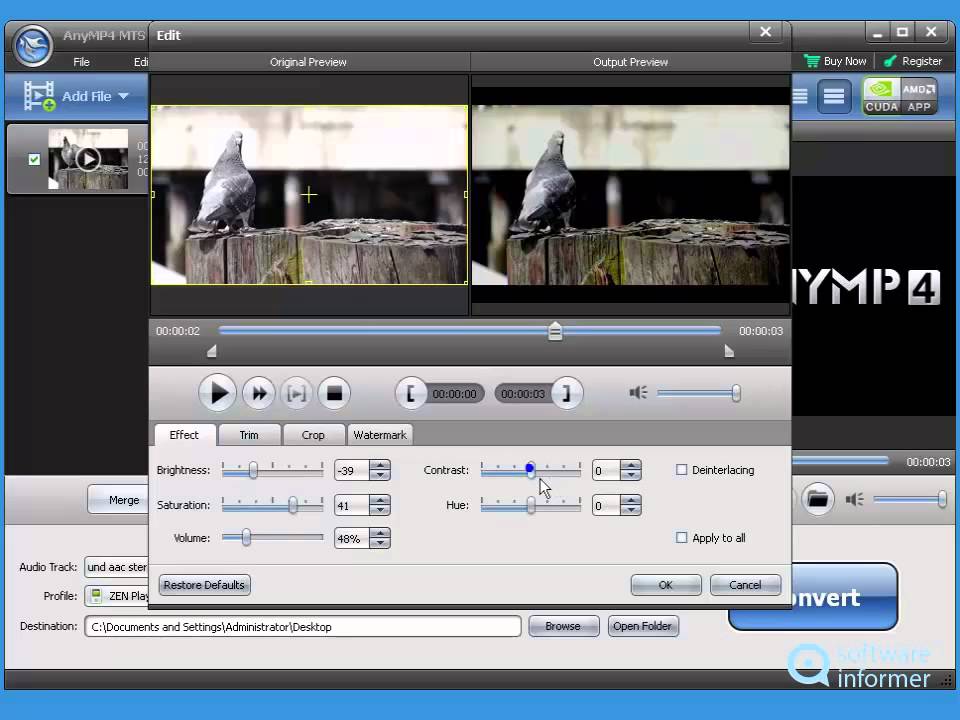Click the Brightness value field showing -39
Screen dimensions: 960x720
click(x=352, y=471)
